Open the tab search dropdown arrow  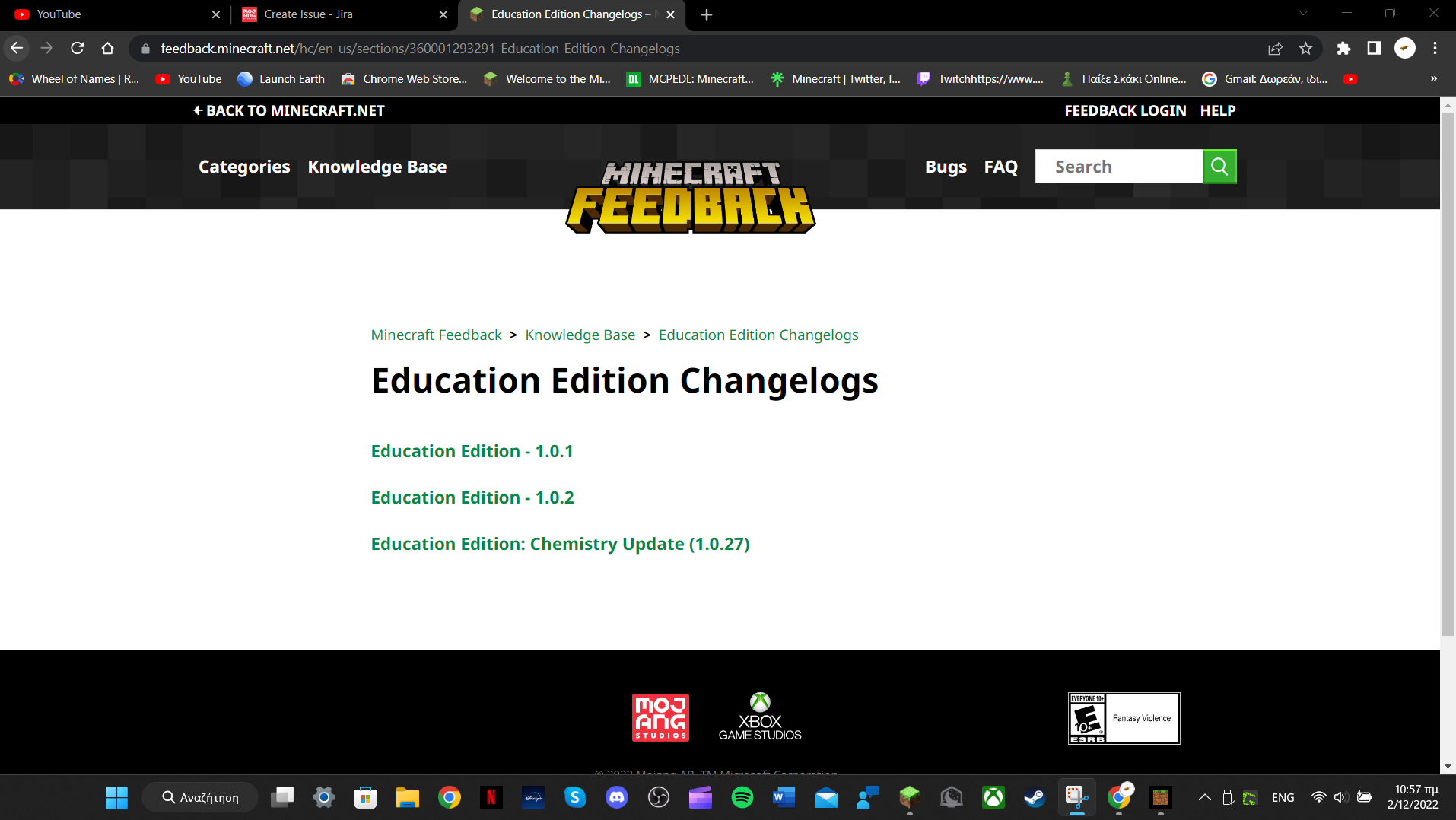[1303, 13]
